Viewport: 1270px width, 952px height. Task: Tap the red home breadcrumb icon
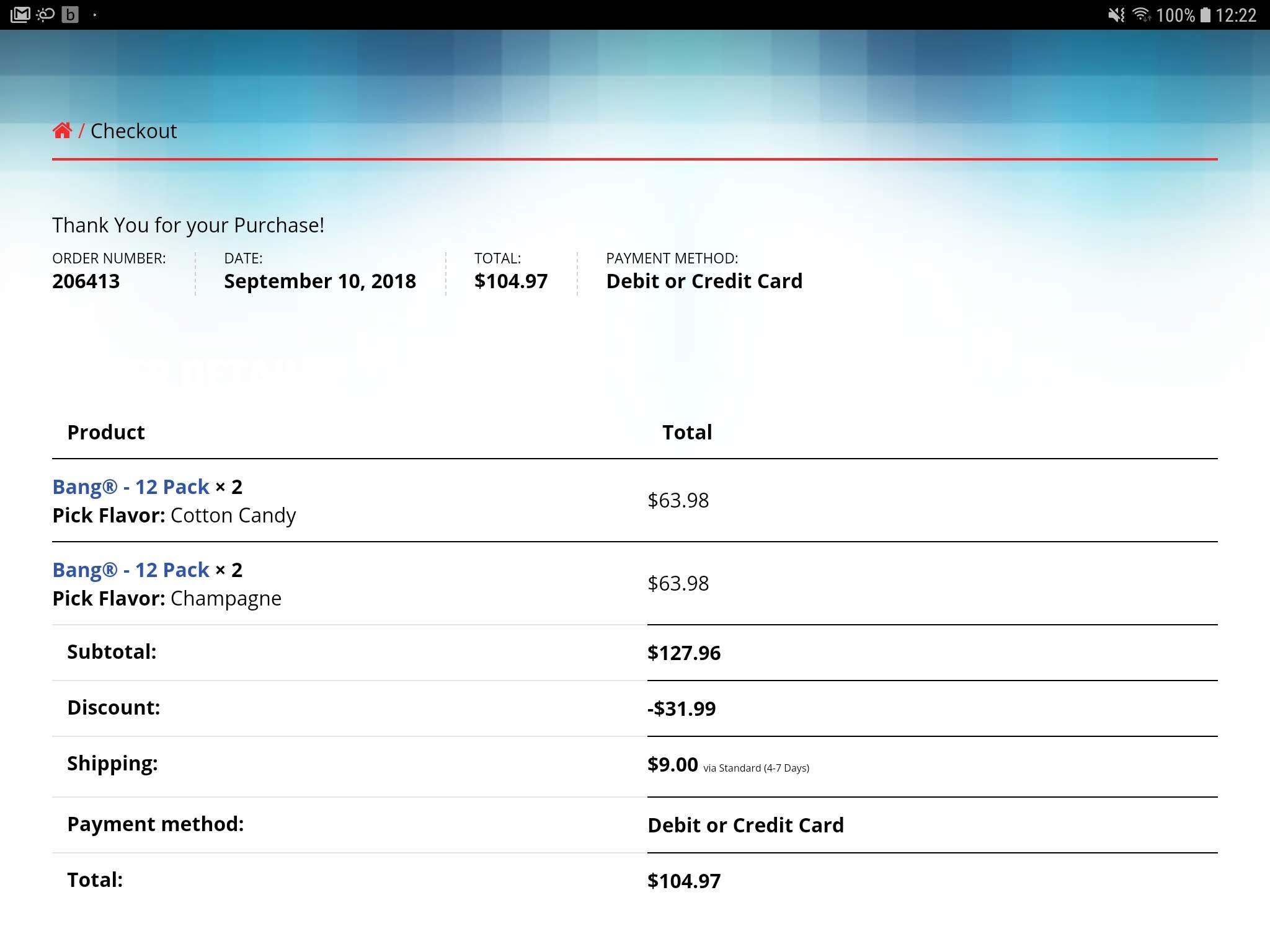click(62, 131)
